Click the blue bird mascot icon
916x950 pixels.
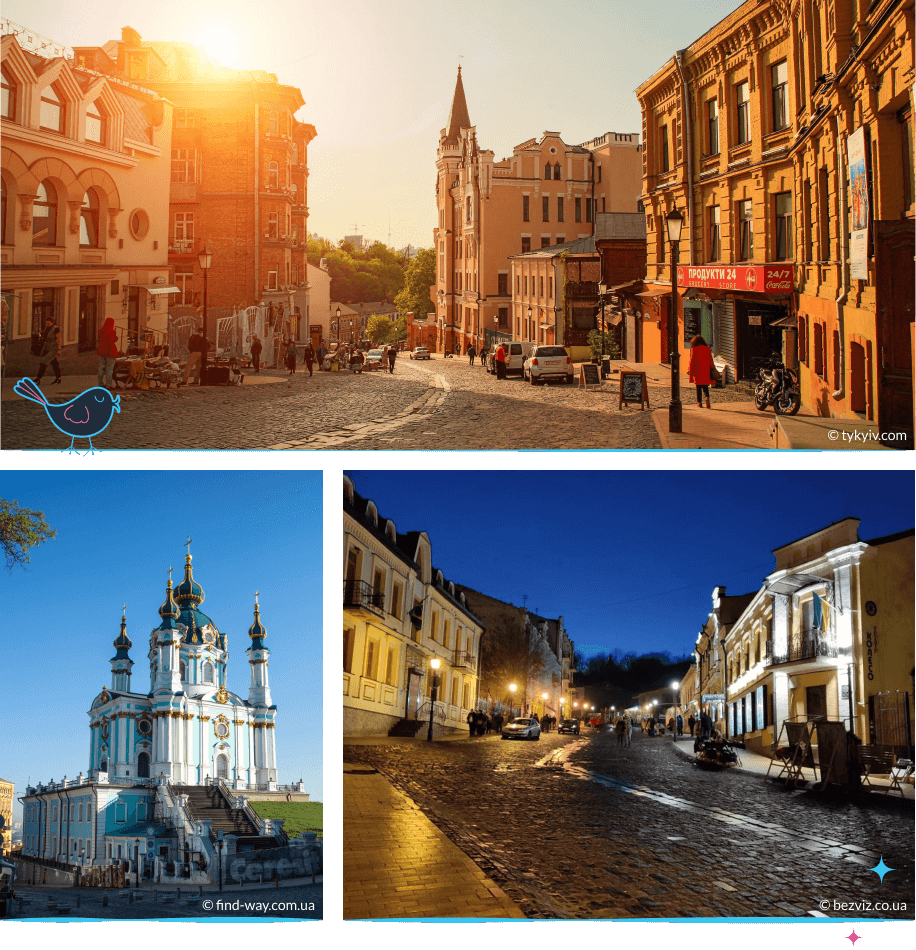click(x=70, y=410)
